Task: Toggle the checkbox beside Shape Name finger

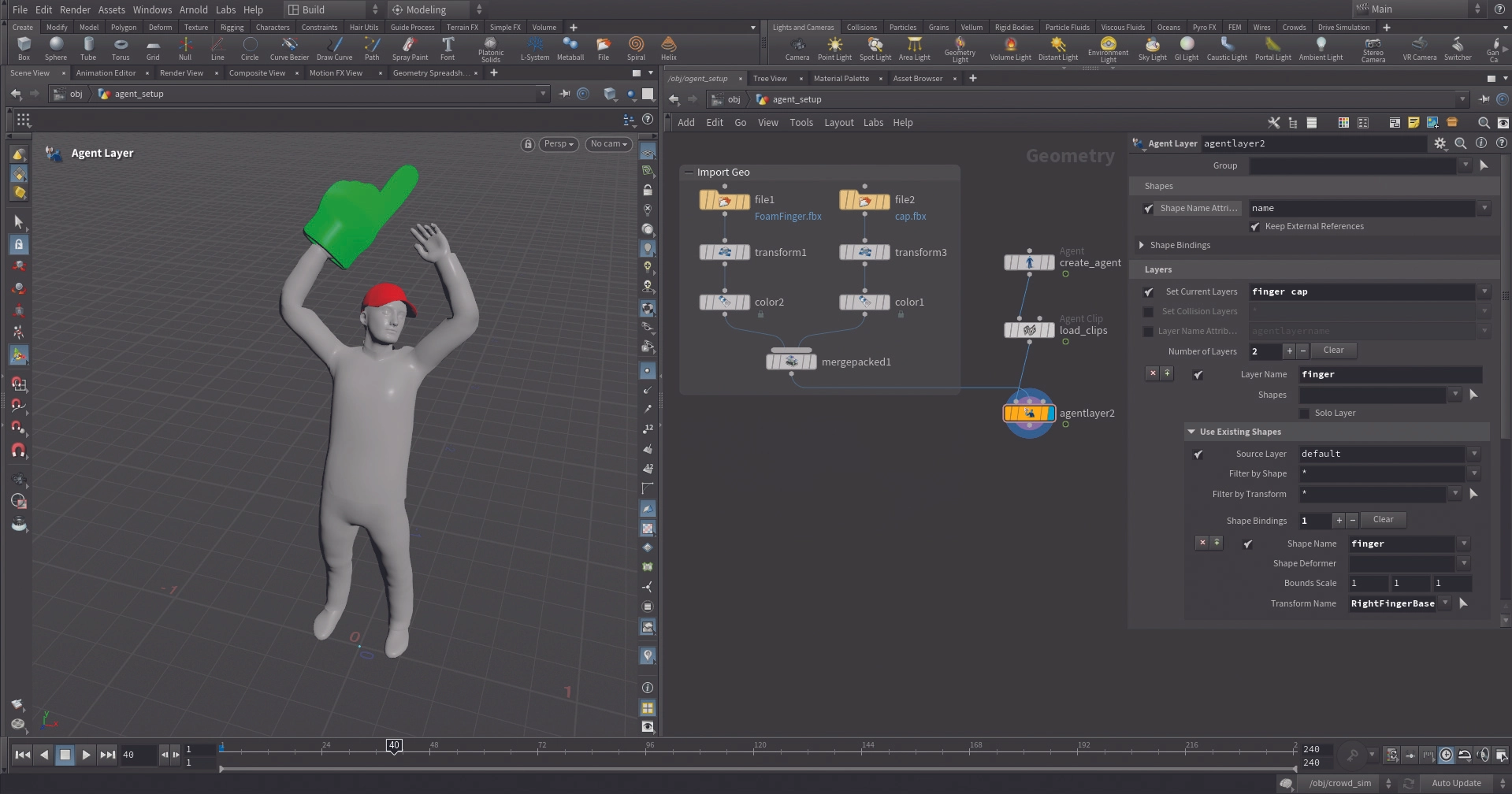Action: (1247, 544)
